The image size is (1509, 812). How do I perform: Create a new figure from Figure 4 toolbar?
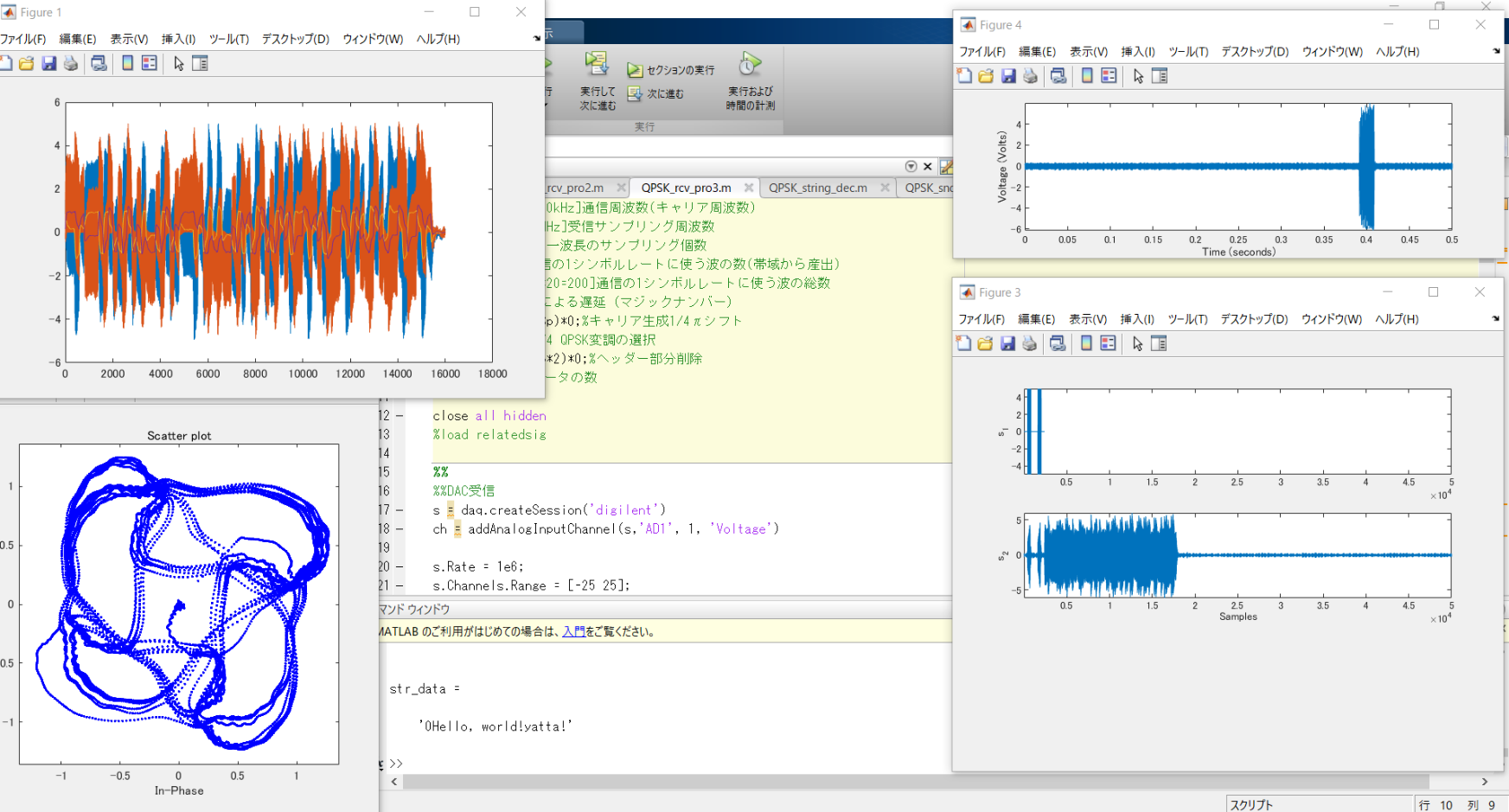[x=964, y=76]
